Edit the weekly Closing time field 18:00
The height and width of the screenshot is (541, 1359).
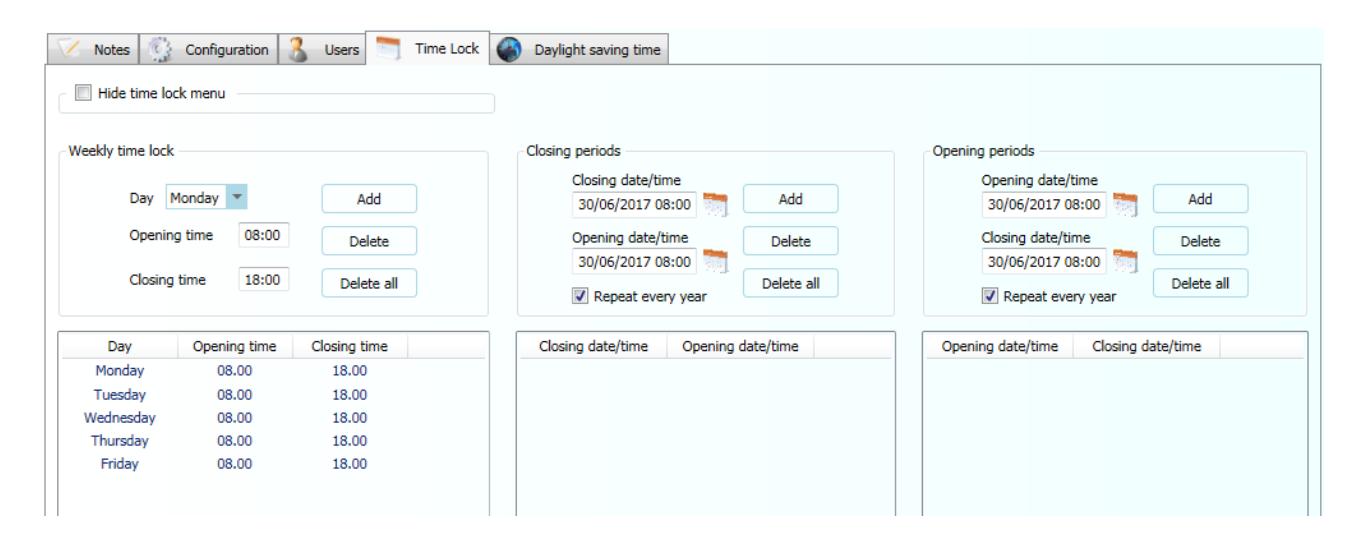click(x=263, y=281)
